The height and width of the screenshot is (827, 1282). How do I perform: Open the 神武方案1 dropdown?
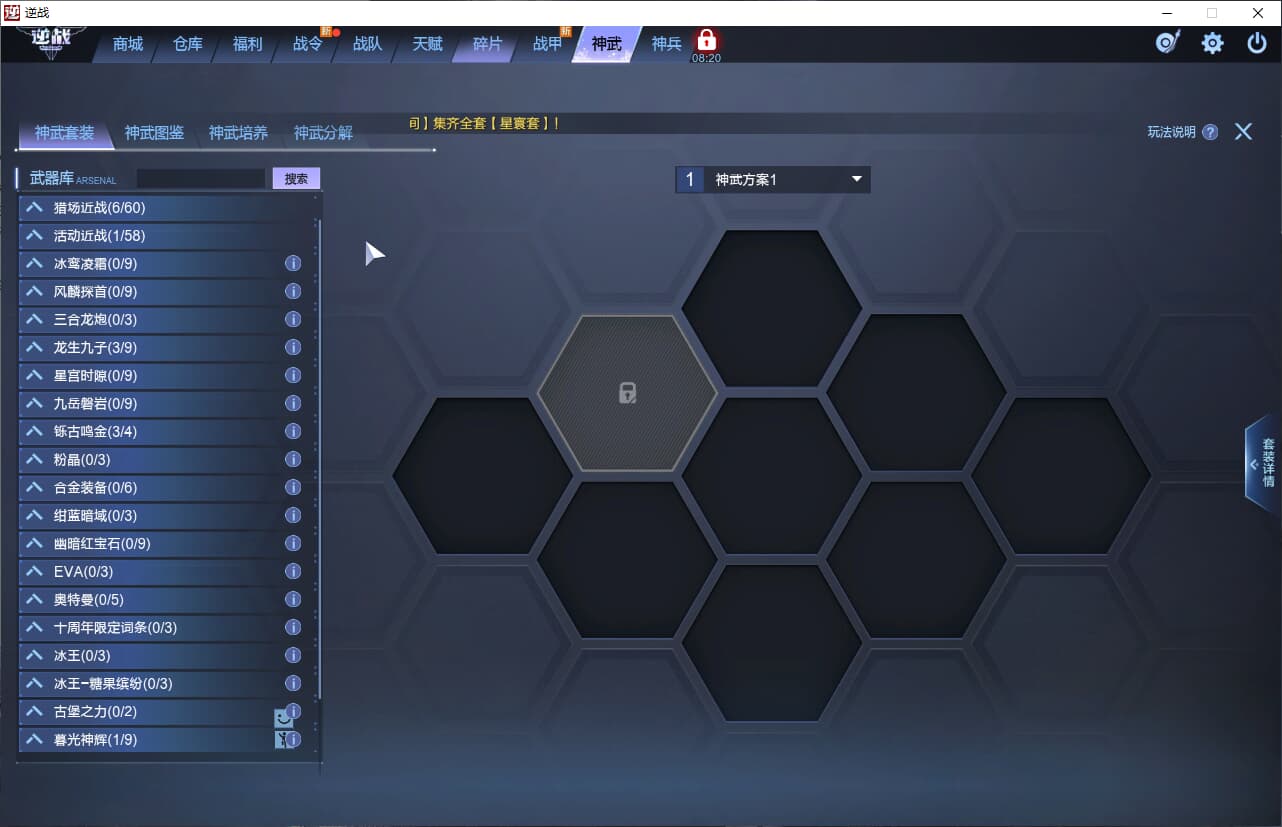[x=773, y=180]
